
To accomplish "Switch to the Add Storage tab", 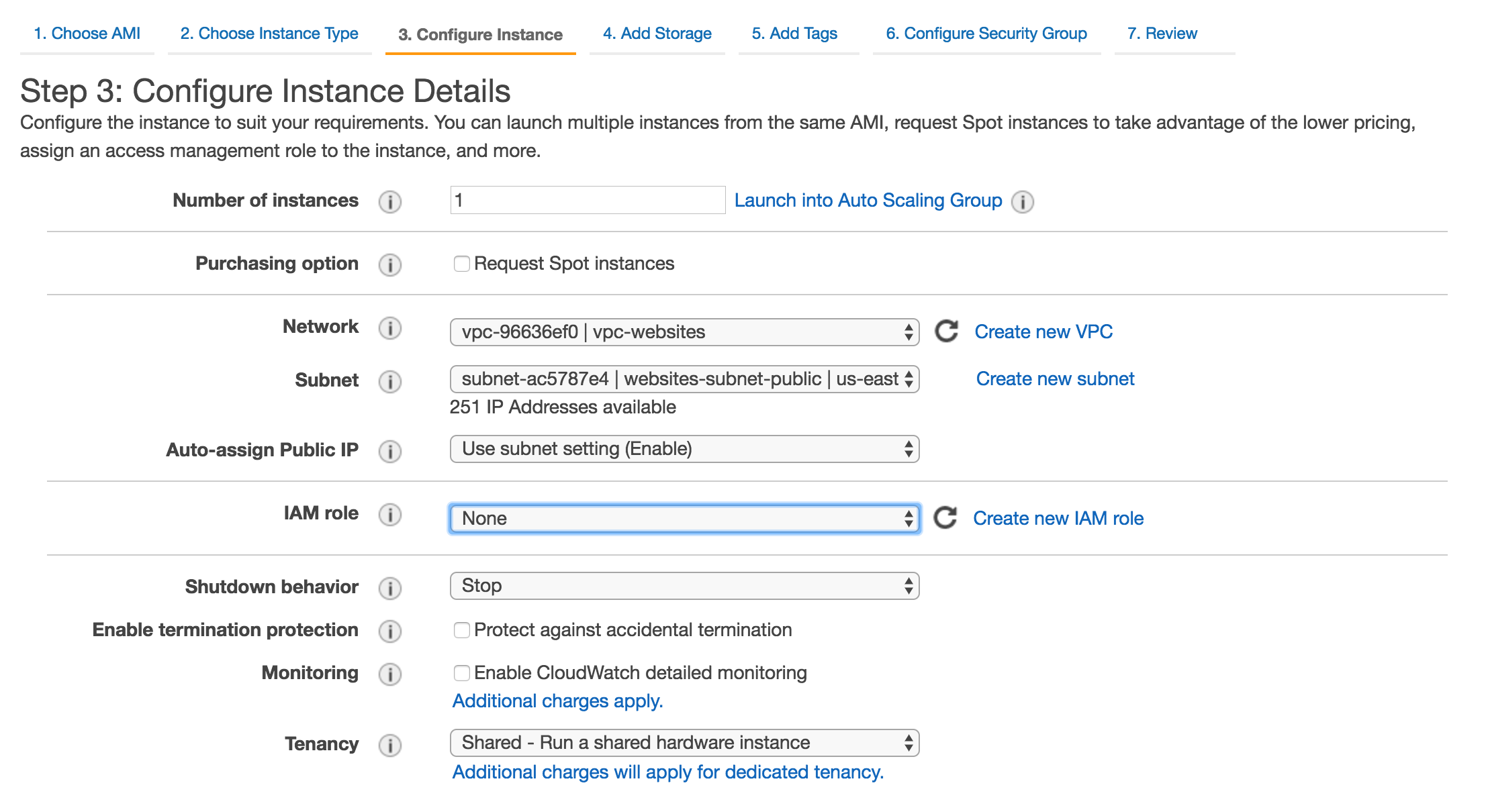I will coord(656,33).
